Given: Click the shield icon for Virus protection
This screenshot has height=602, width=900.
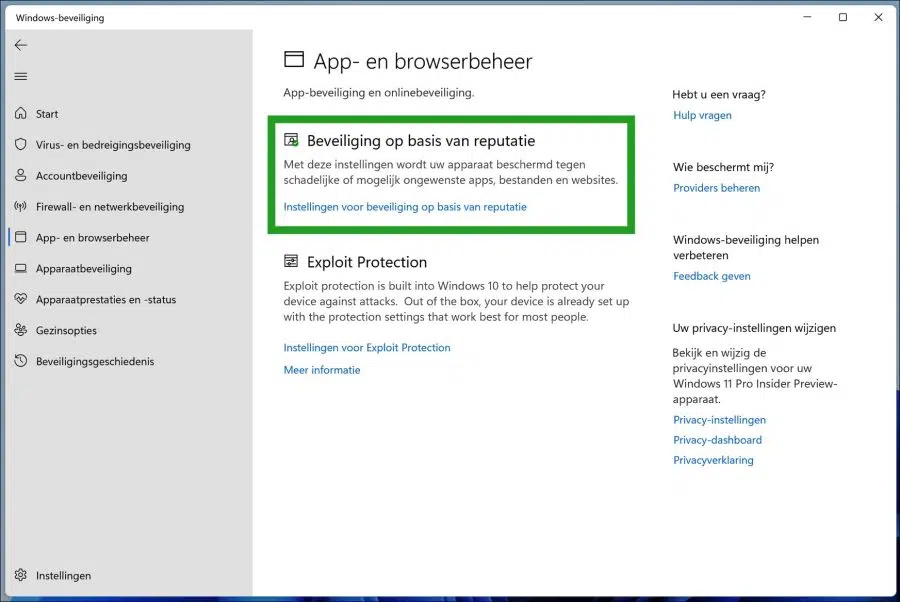Looking at the screenshot, I should click(21, 144).
